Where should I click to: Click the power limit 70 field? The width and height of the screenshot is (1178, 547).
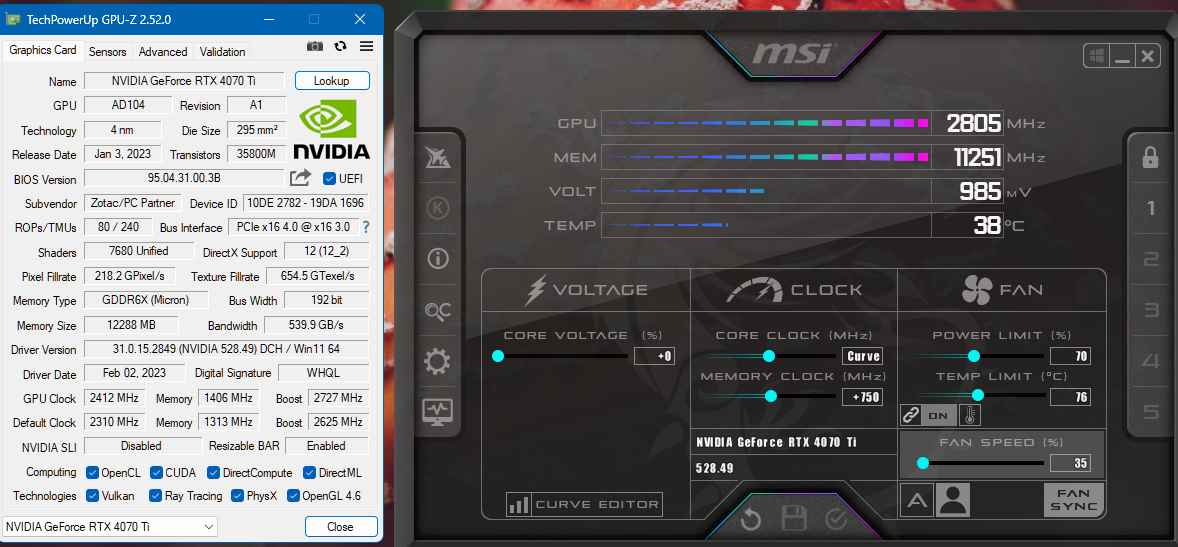[x=1070, y=356]
